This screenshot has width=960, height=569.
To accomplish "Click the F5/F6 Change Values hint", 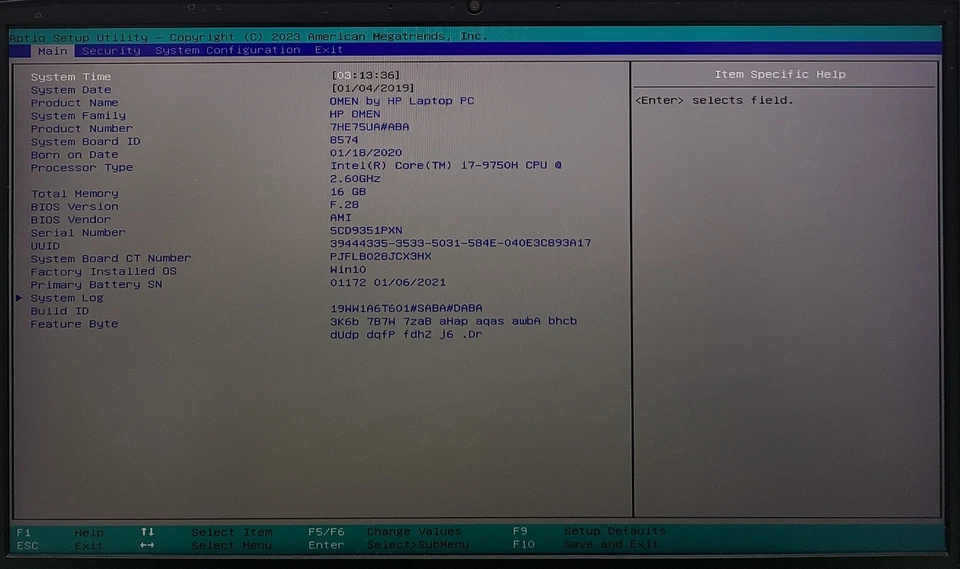I will coord(384,532).
